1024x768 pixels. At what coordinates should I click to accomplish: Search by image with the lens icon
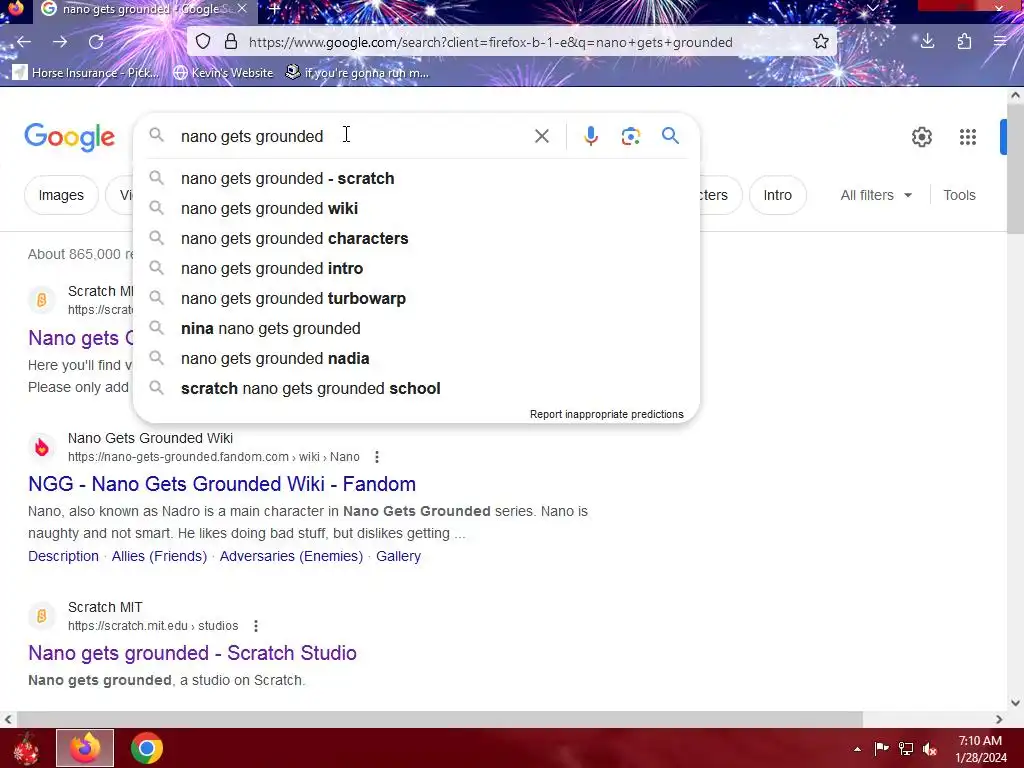630,136
